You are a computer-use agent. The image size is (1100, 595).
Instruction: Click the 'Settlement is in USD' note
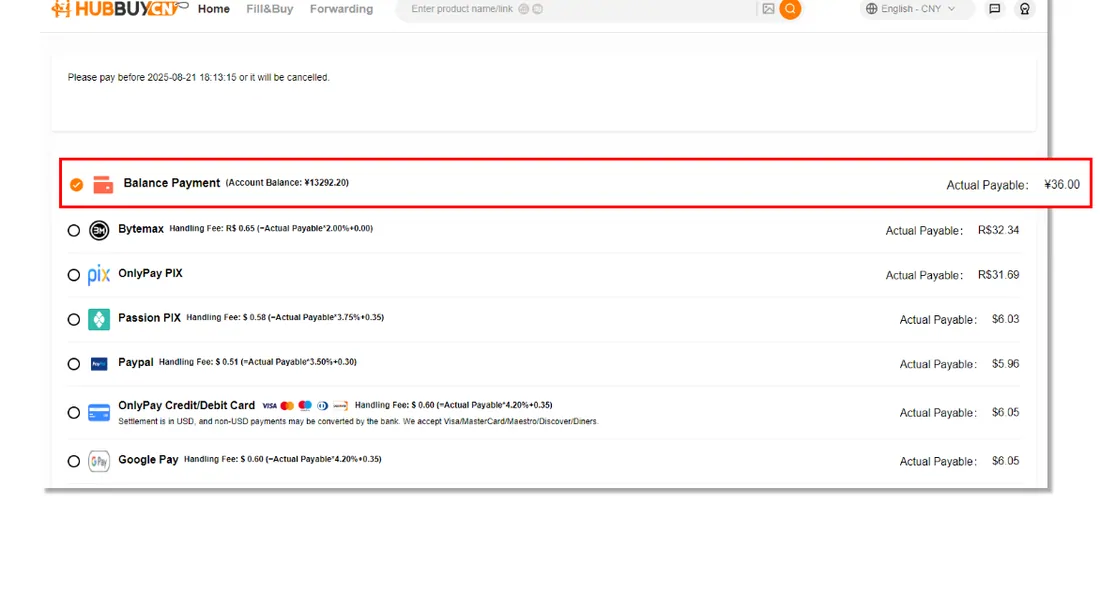tap(358, 422)
